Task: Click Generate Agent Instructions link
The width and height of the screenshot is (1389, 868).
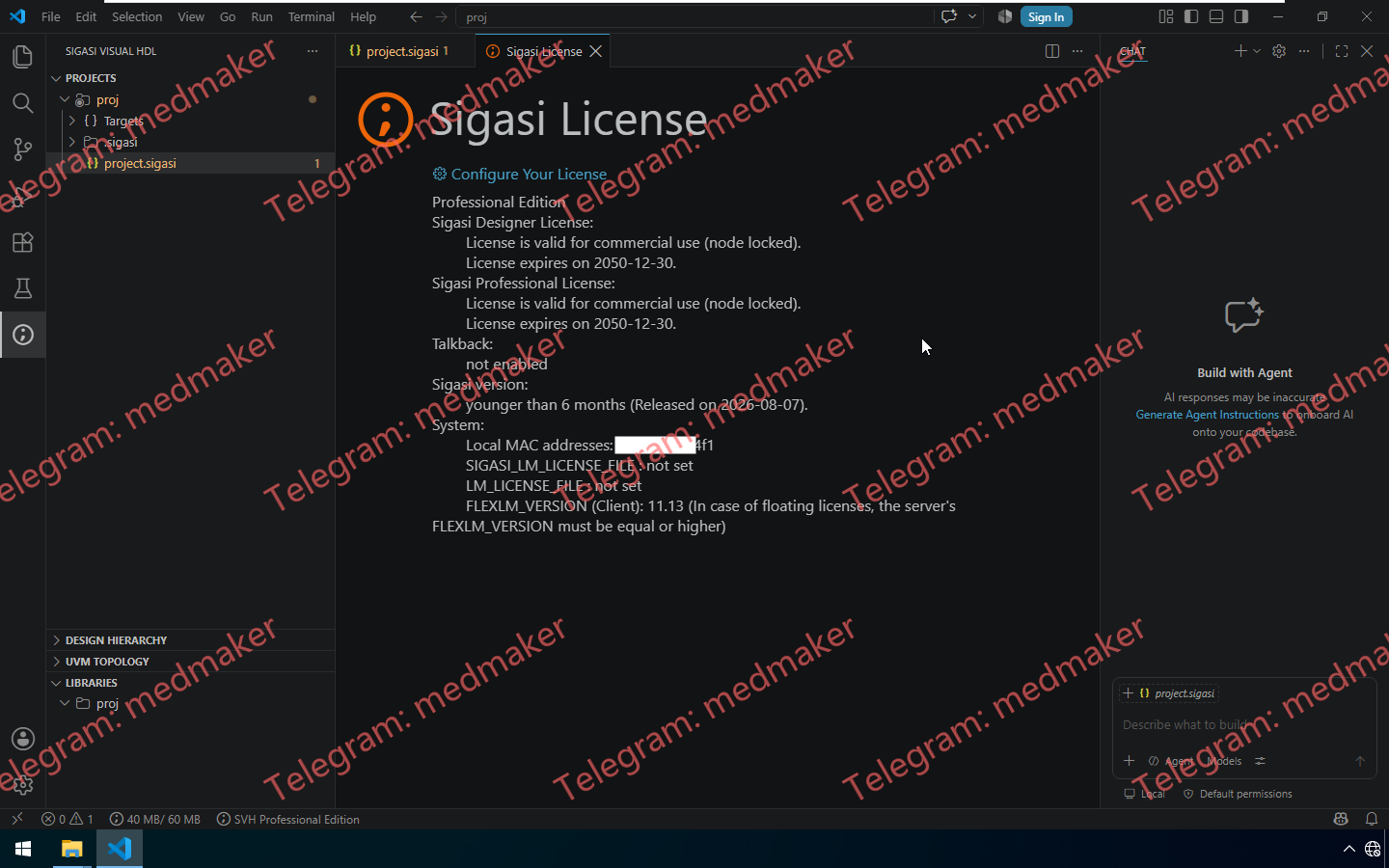Action: 1207,415
